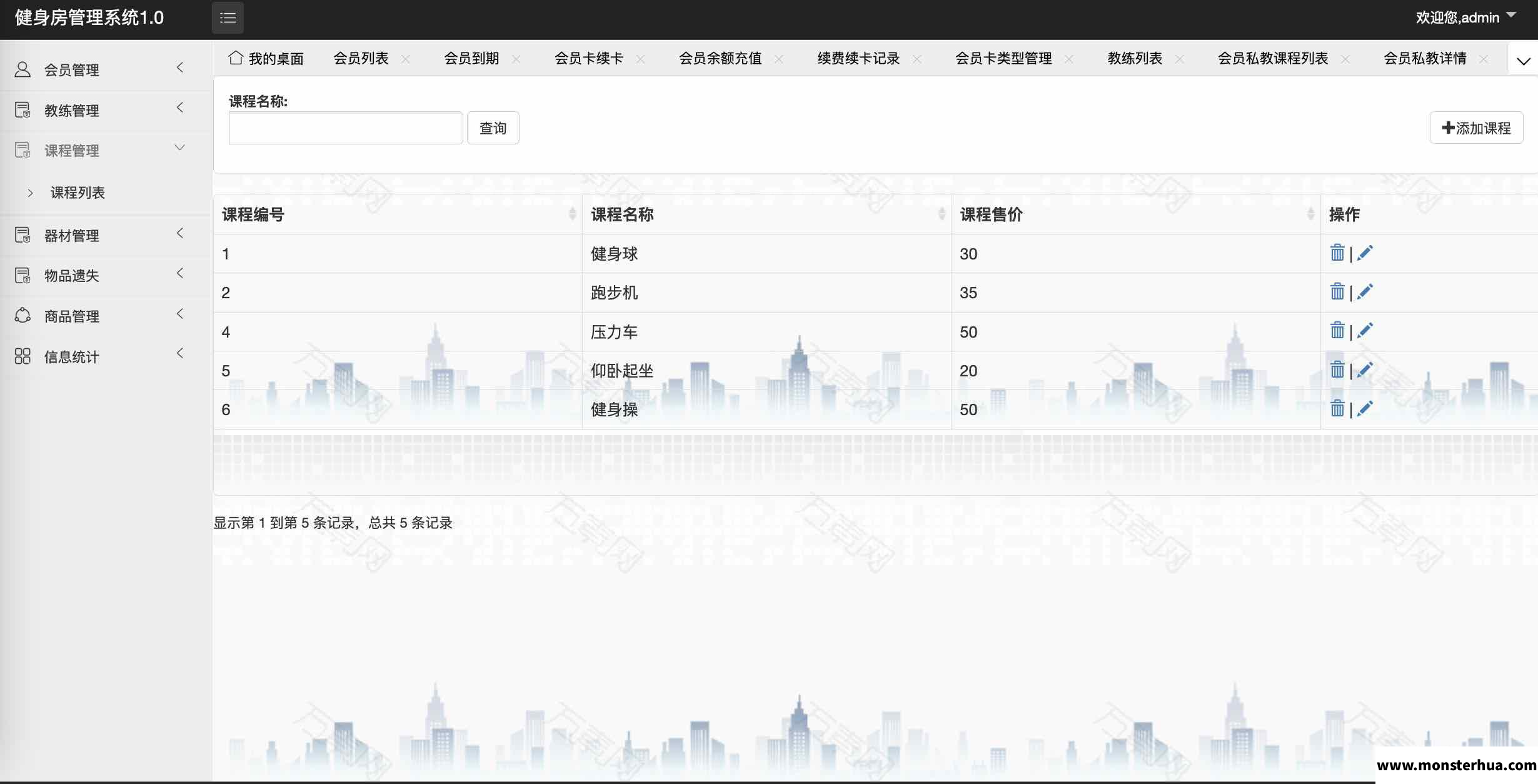Click the 健身房管理系统1.0 title
The width and height of the screenshot is (1538, 784).
tap(89, 18)
